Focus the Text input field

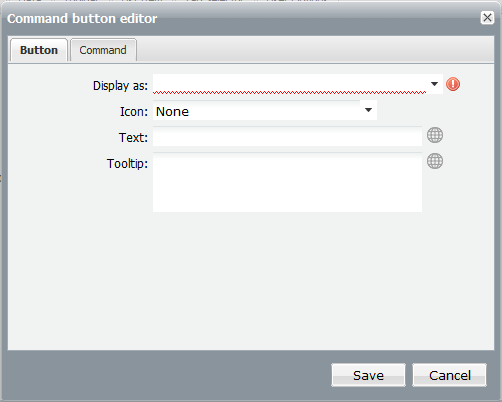tap(287, 136)
